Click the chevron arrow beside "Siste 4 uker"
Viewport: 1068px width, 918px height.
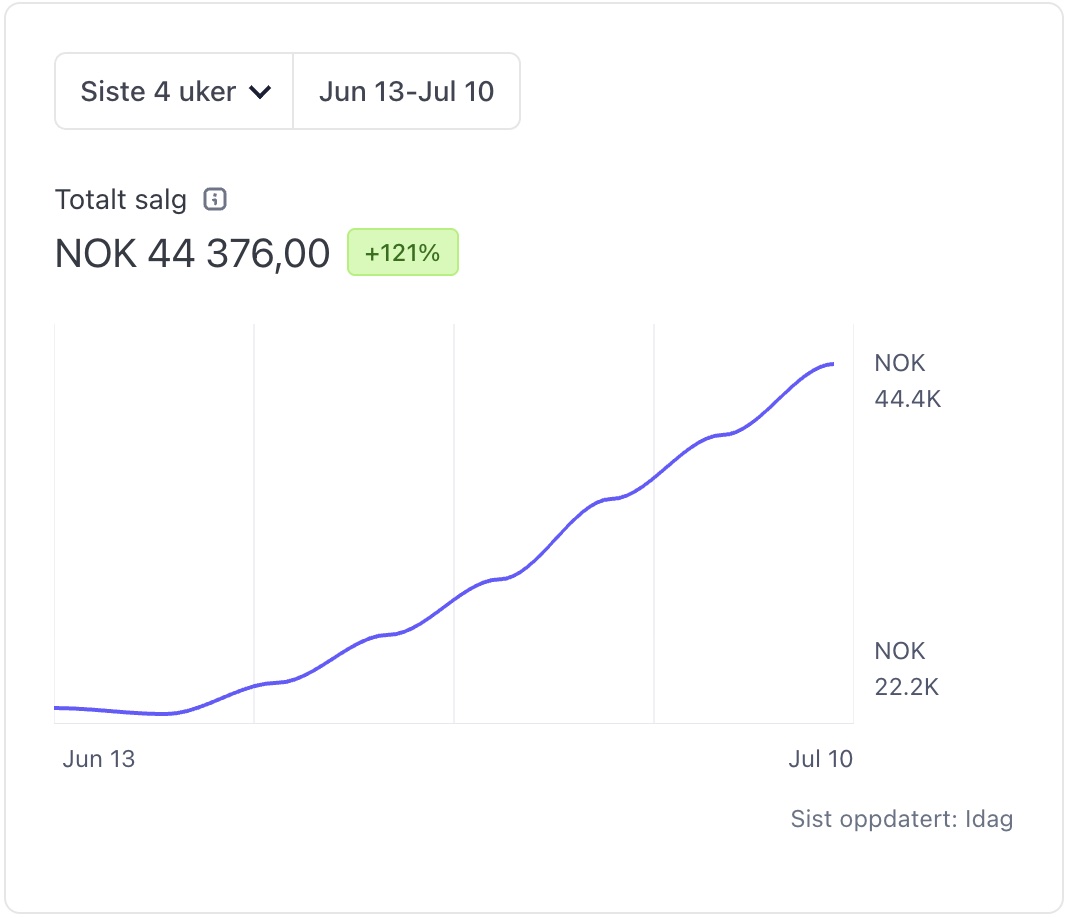pos(260,93)
